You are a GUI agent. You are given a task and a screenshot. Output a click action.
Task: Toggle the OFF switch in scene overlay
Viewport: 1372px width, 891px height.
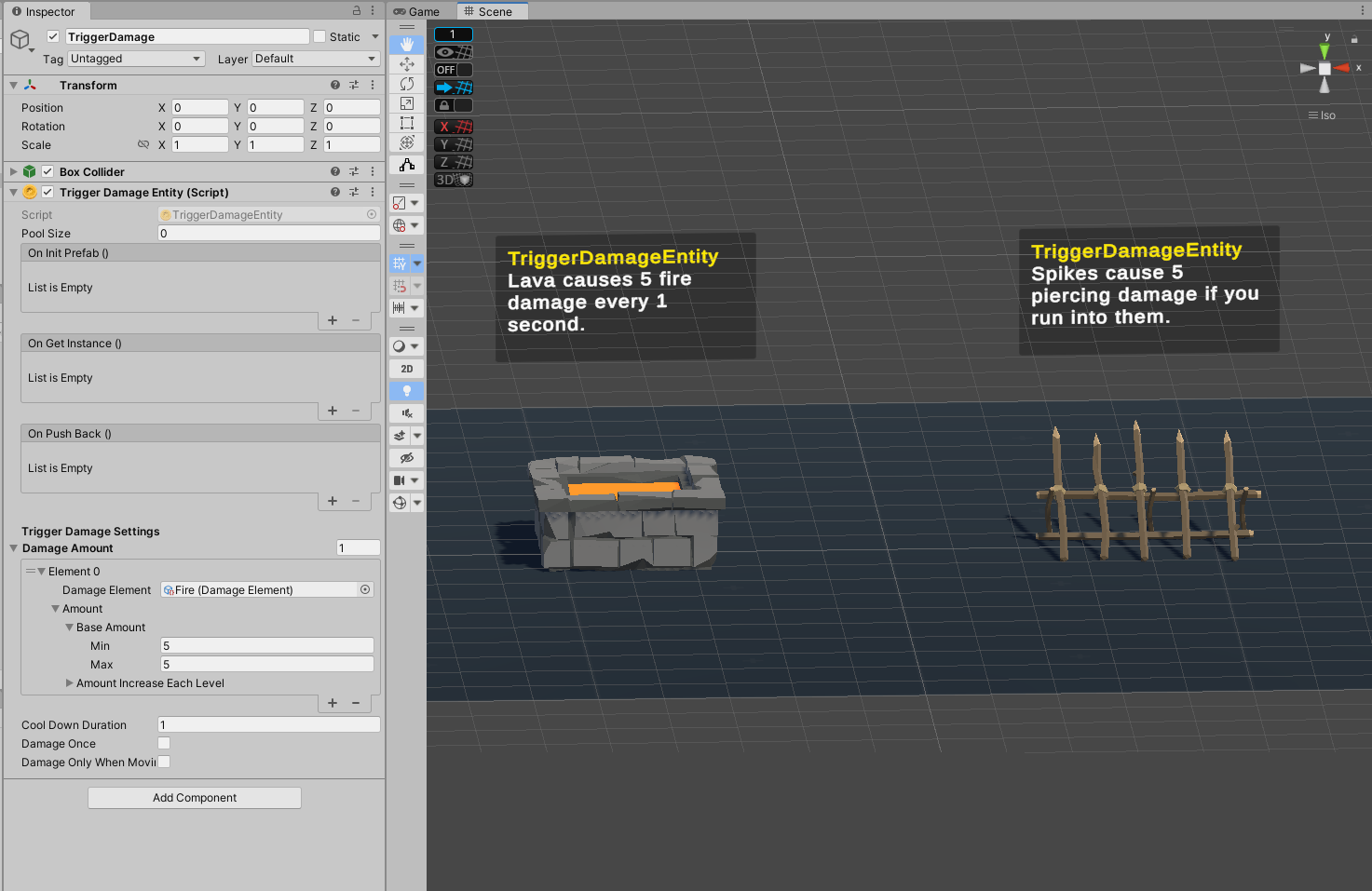(x=454, y=70)
